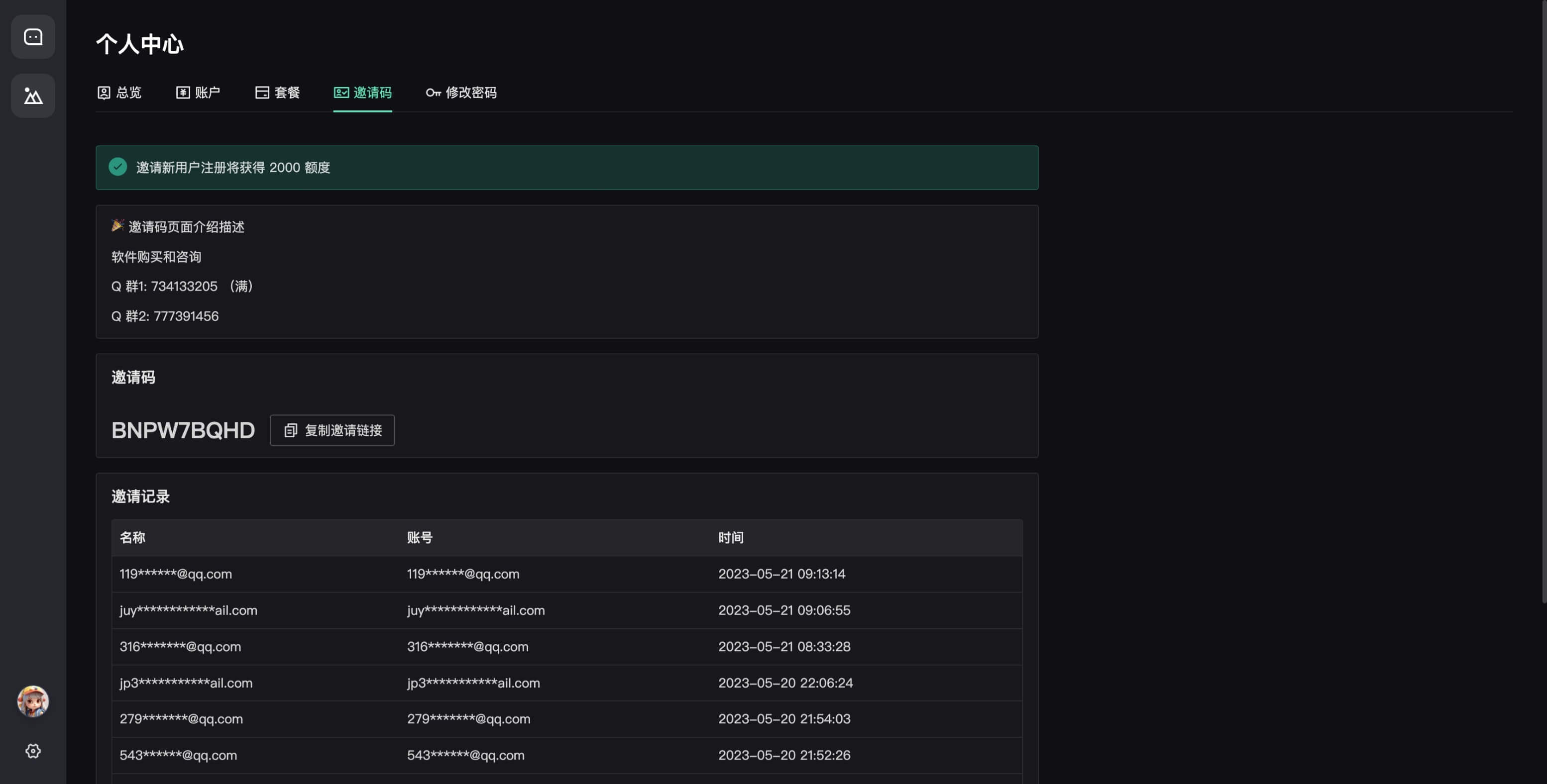The width and height of the screenshot is (1547, 784).
Task: Select first record row 119******@qq.com
Action: click(x=176, y=574)
